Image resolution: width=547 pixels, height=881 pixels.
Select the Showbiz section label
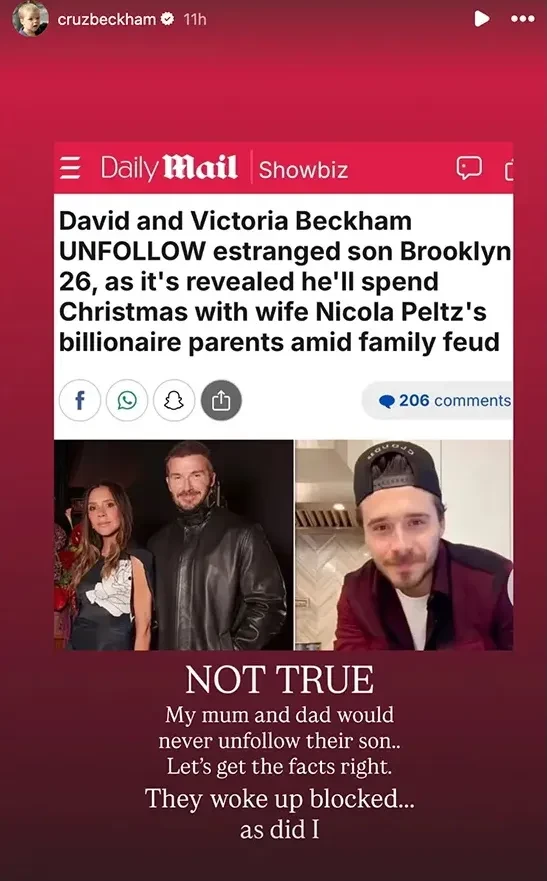[303, 170]
